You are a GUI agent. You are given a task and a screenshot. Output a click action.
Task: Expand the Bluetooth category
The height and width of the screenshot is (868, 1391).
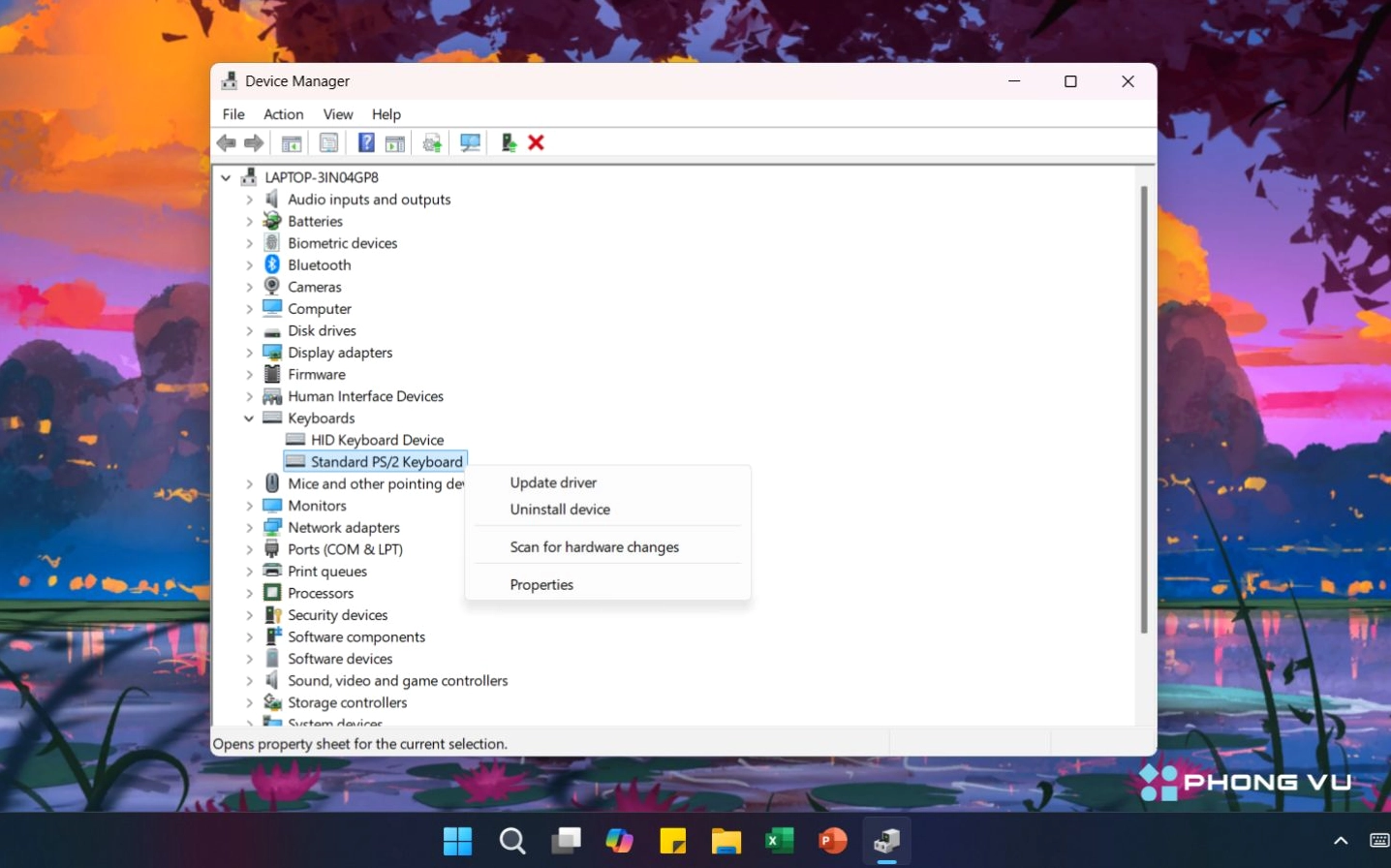(249, 265)
